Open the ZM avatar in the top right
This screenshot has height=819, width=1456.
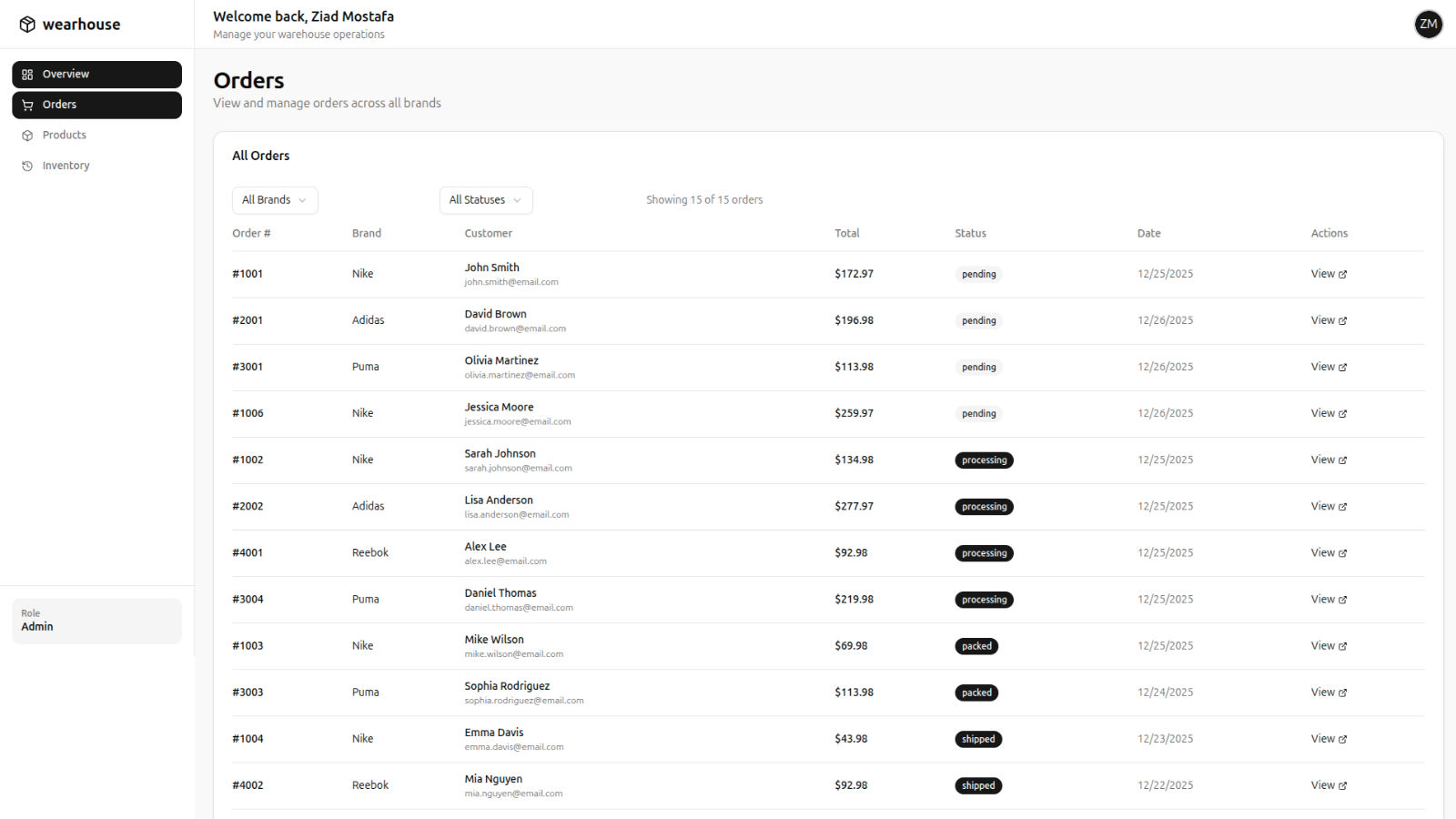(1428, 25)
